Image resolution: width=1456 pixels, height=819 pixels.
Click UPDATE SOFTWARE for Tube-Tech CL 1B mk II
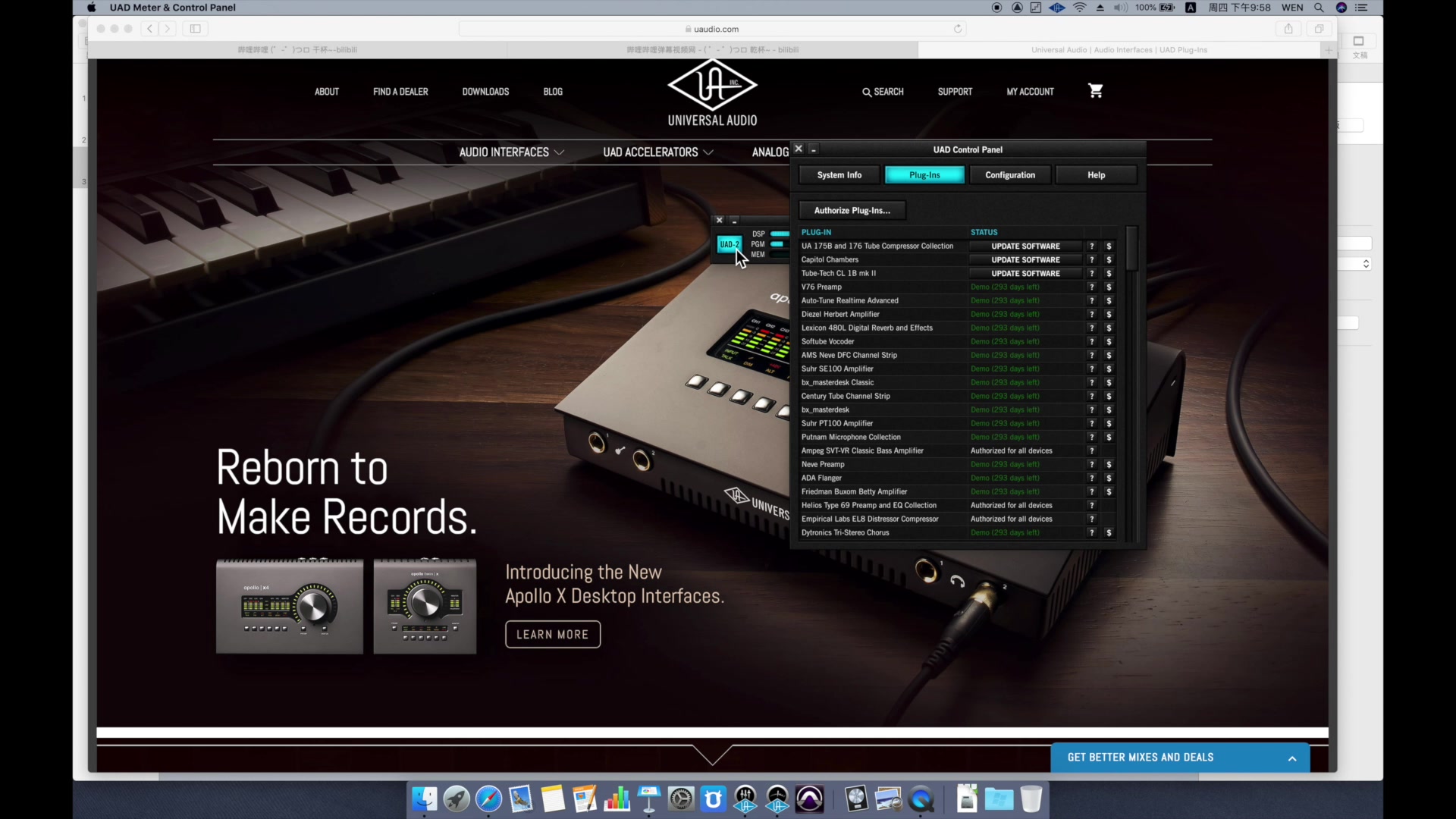(1025, 274)
